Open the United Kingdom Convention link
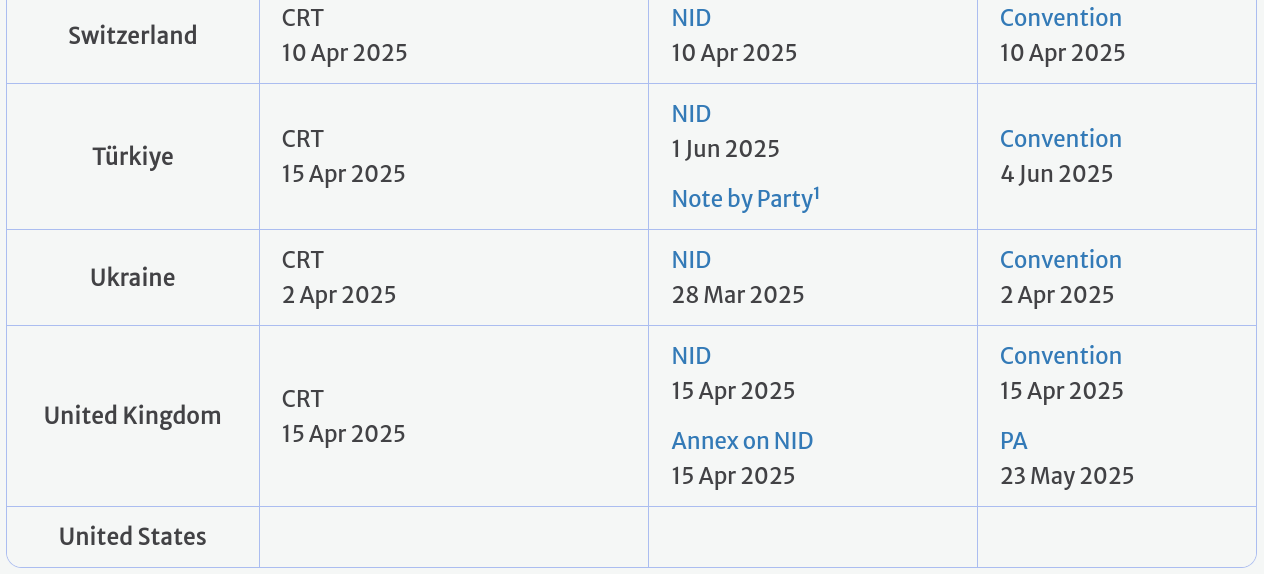1264x574 pixels. (1060, 356)
